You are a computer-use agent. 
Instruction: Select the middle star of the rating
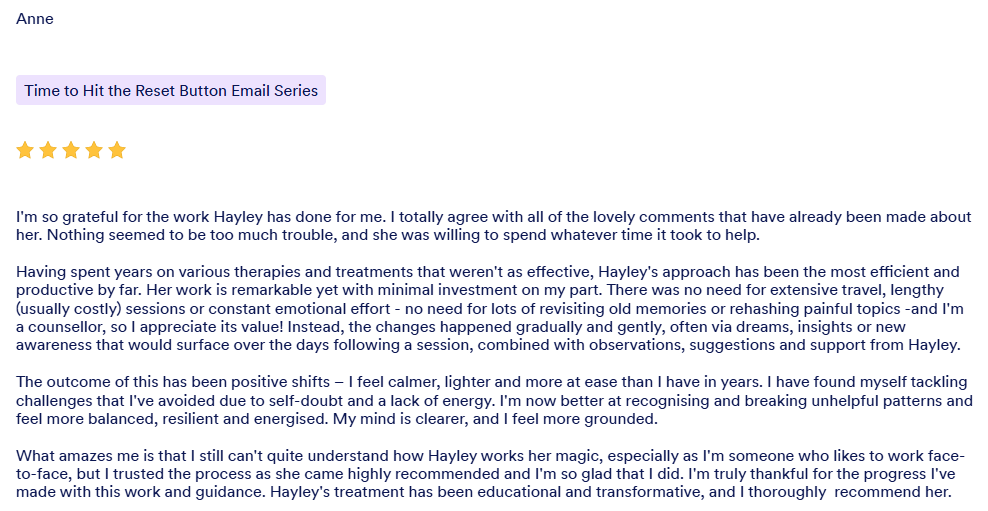pyautogui.click(x=71, y=150)
